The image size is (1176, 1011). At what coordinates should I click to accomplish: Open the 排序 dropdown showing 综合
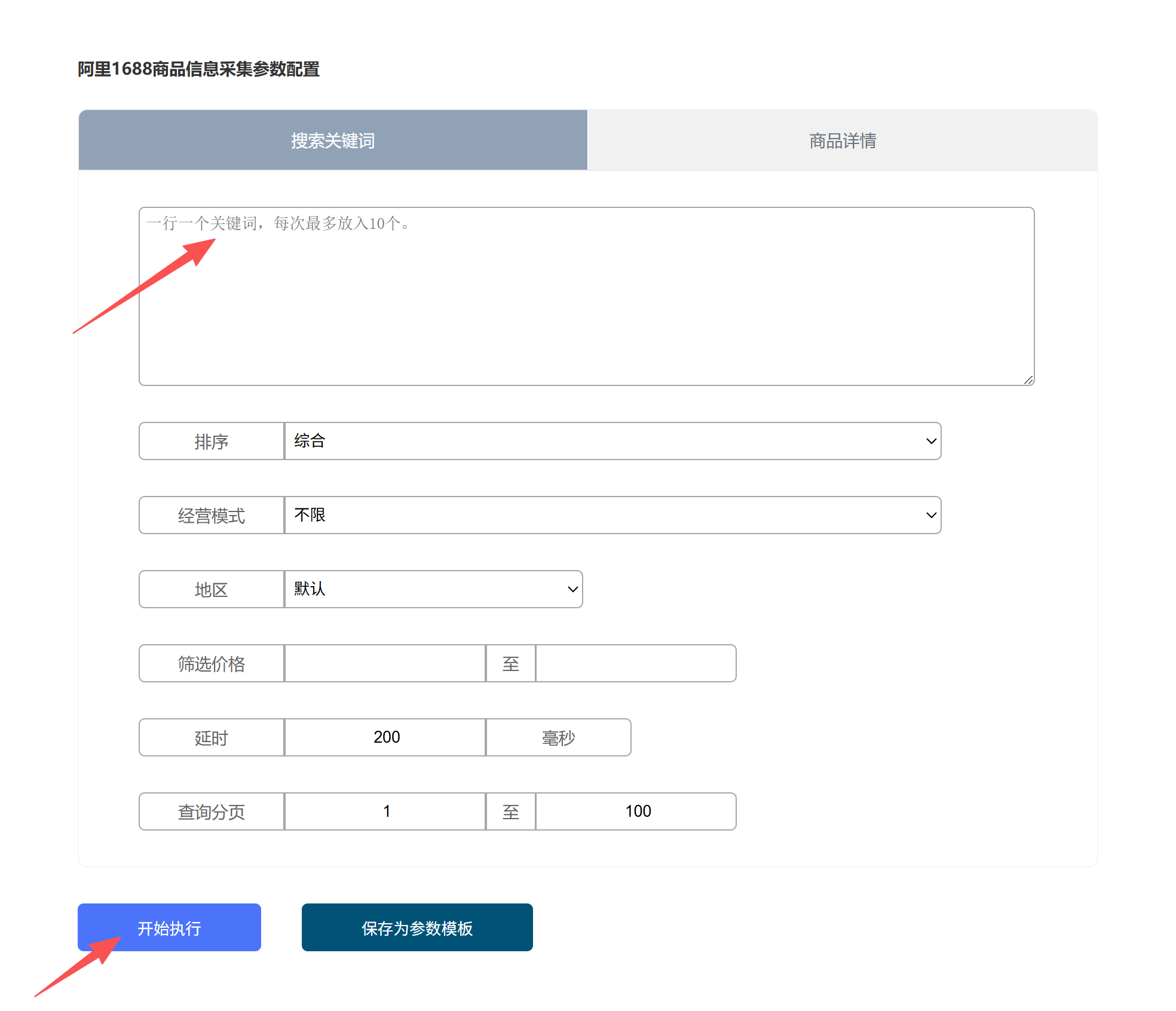[612, 441]
